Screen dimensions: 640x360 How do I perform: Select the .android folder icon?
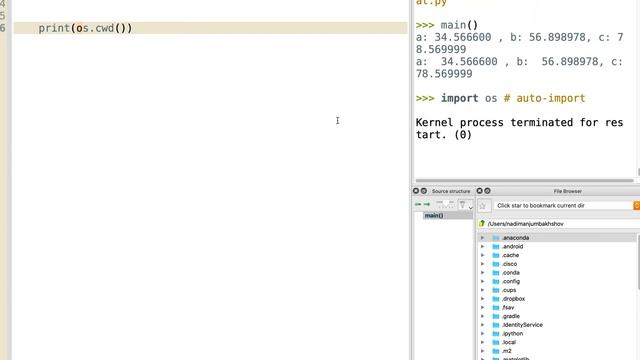coord(496,247)
